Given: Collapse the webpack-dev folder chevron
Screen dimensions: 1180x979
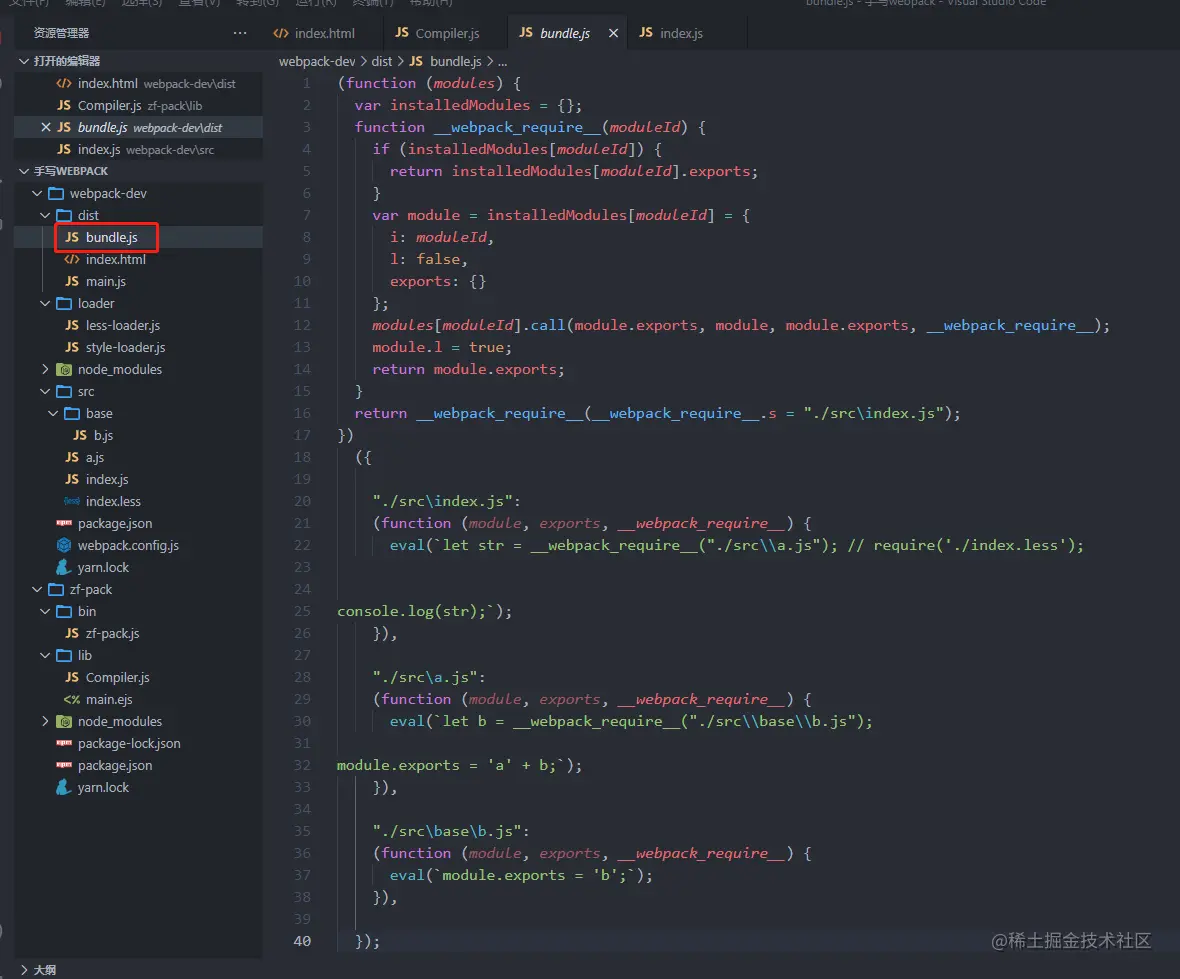Looking at the screenshot, I should tap(36, 193).
